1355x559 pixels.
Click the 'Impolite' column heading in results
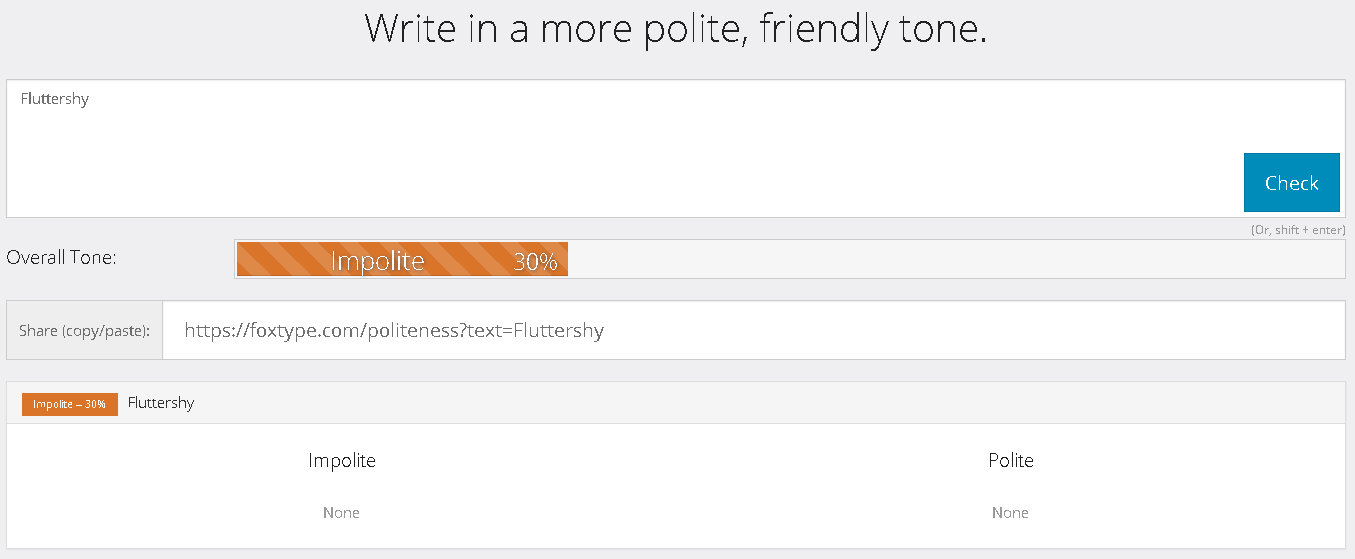coord(342,460)
